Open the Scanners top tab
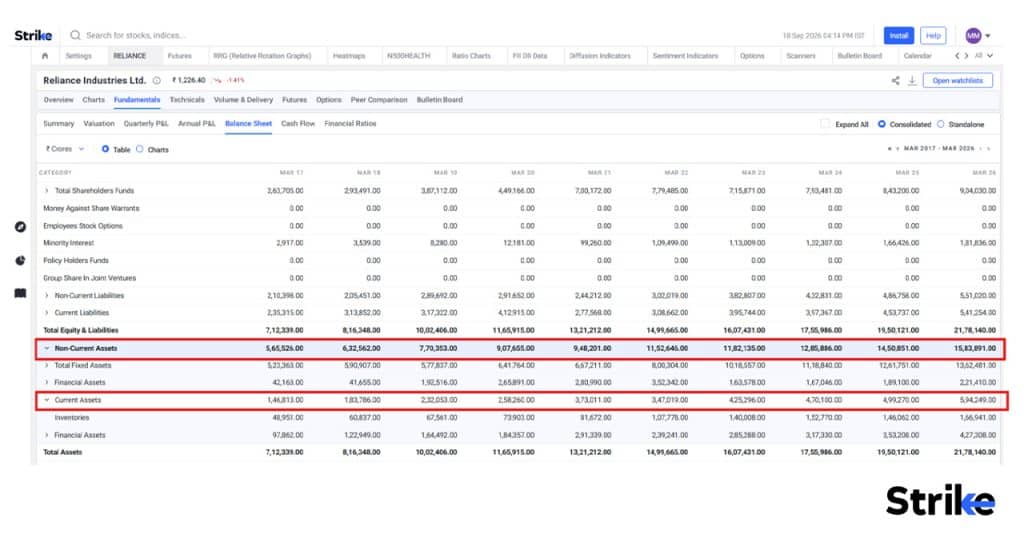 (801, 56)
